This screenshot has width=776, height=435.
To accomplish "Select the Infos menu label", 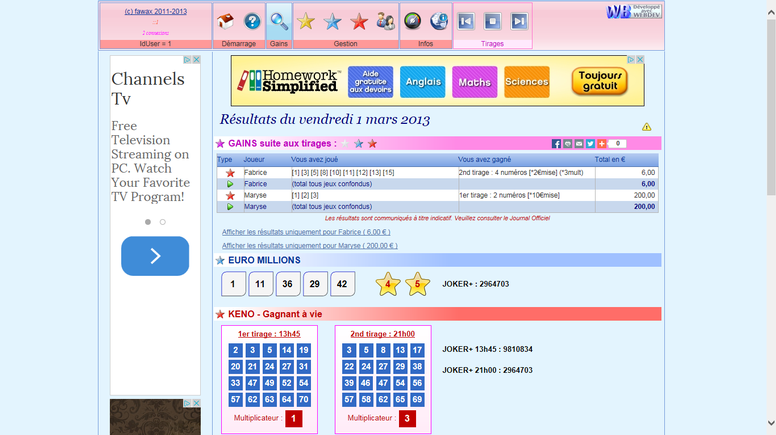I will point(426,44).
